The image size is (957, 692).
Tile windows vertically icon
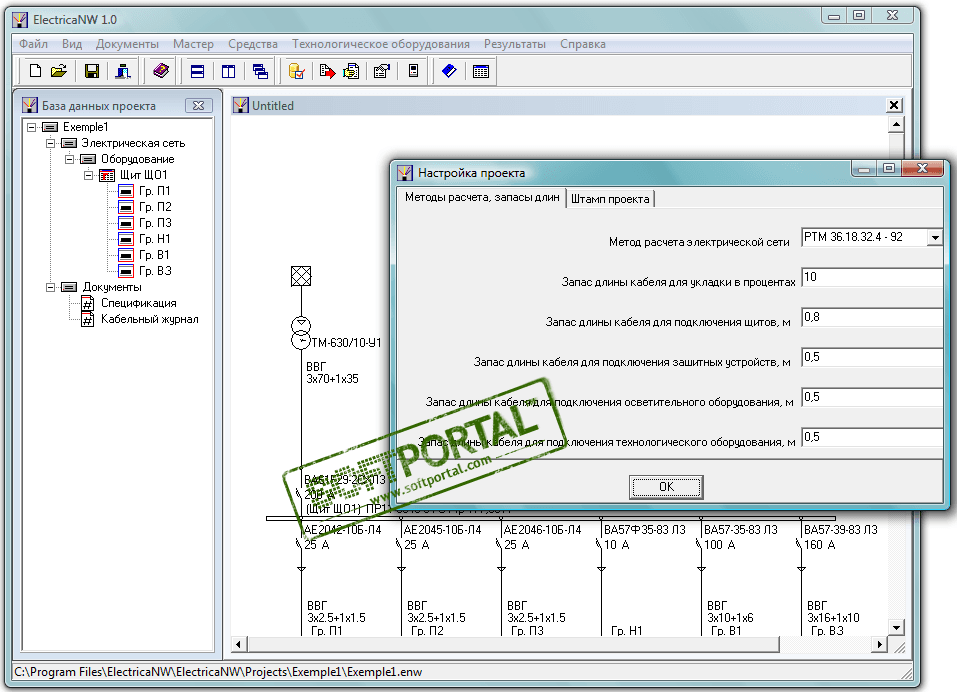coord(228,71)
